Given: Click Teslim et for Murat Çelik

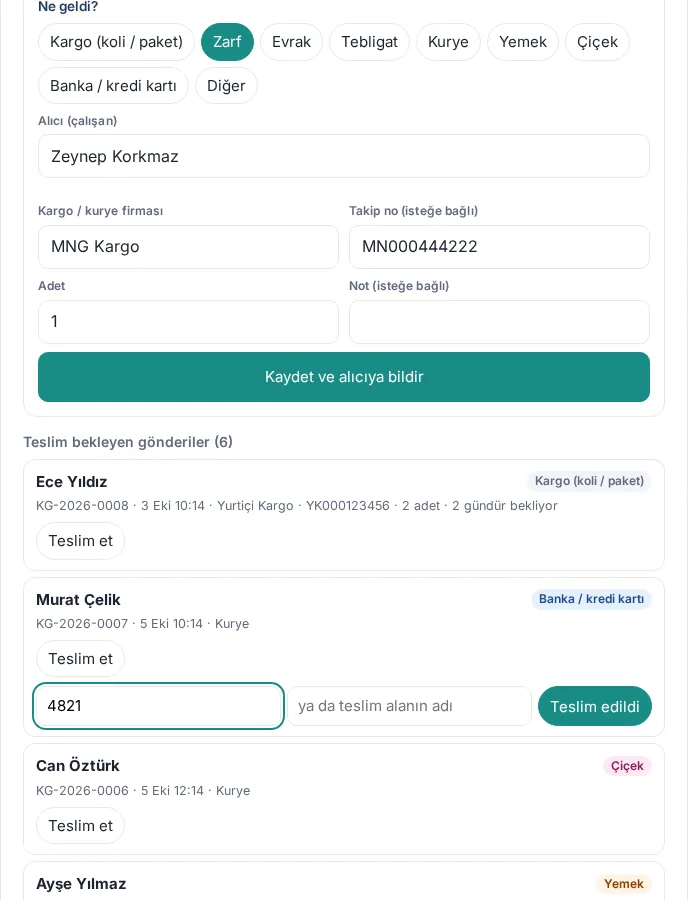Looking at the screenshot, I should click(x=80, y=658).
